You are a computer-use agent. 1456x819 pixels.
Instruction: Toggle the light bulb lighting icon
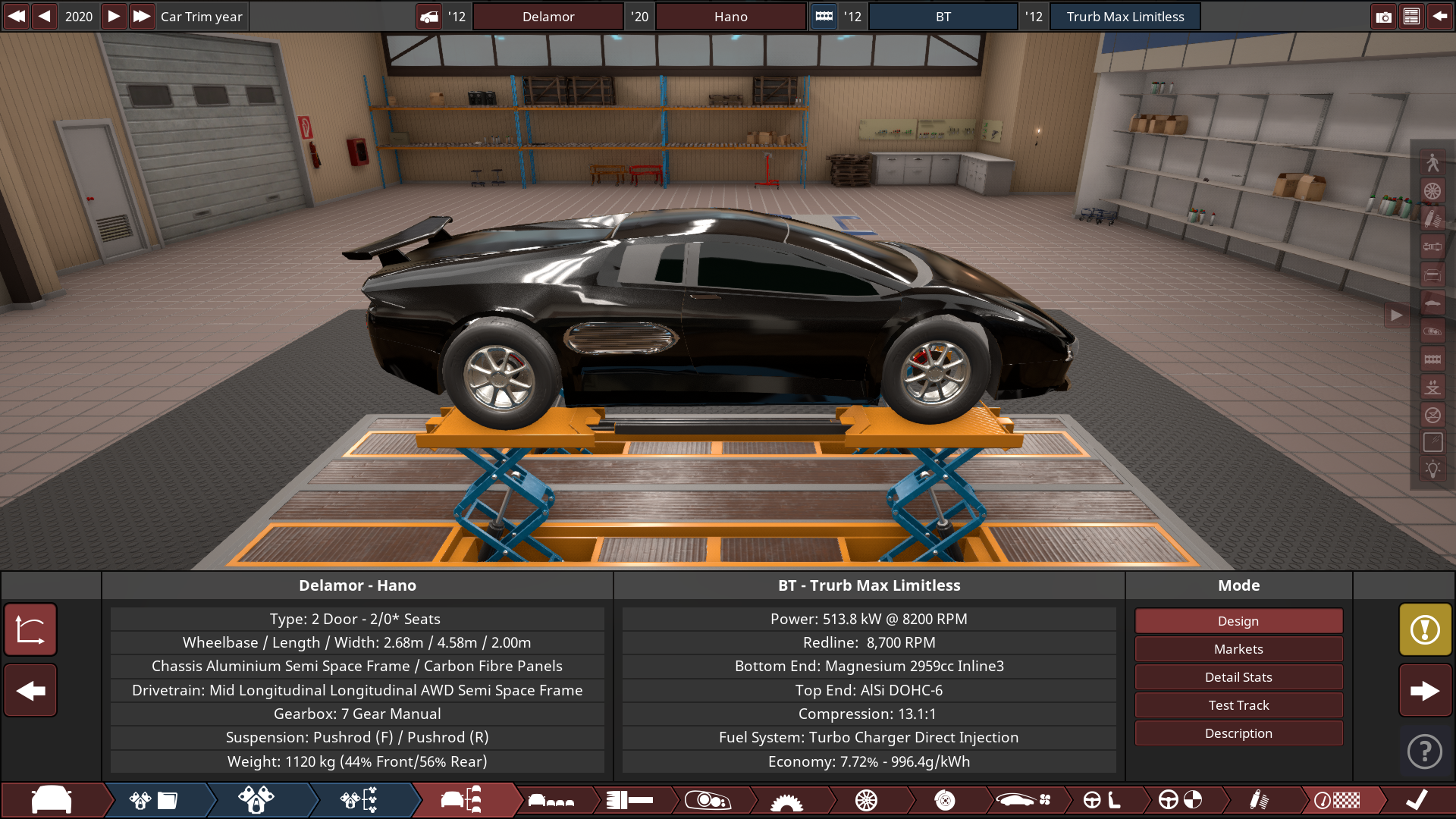click(1432, 469)
